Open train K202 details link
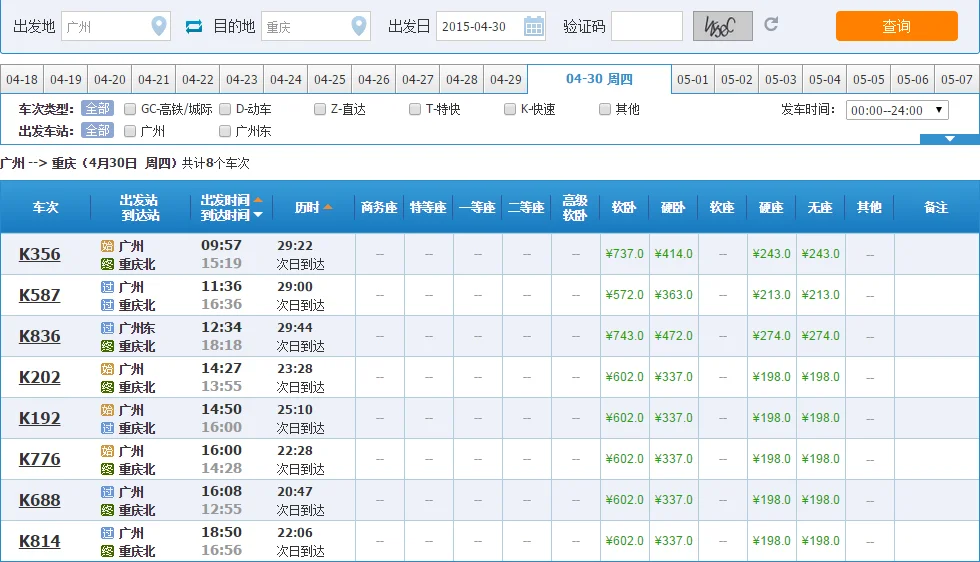The image size is (980, 562). tap(40, 378)
